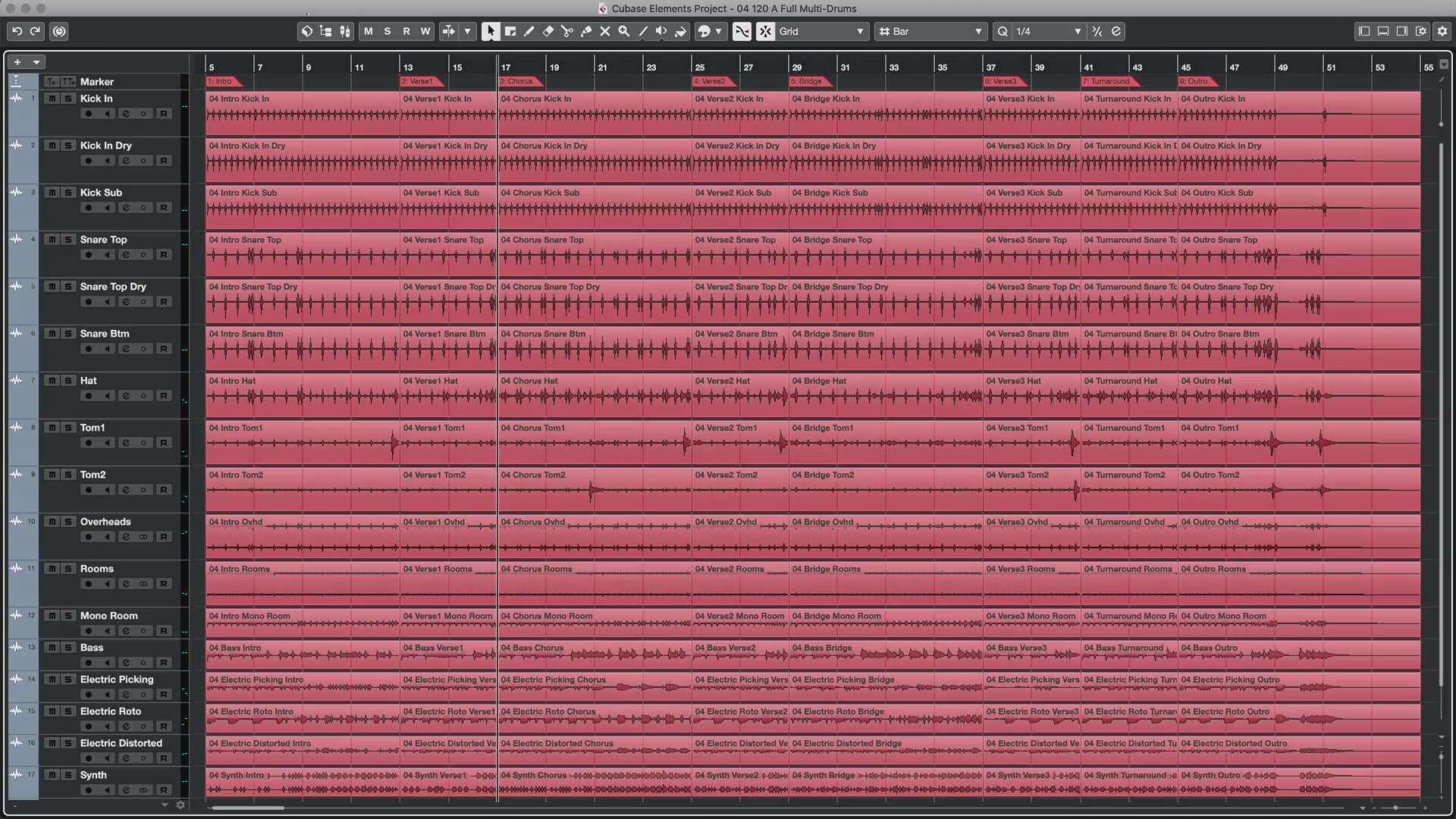Solo the Snare Top track

[x=68, y=240]
